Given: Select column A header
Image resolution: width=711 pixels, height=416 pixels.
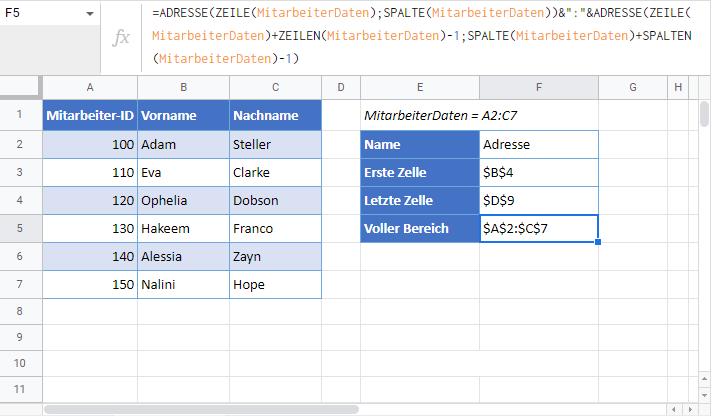Looking at the screenshot, I should click(x=90, y=88).
